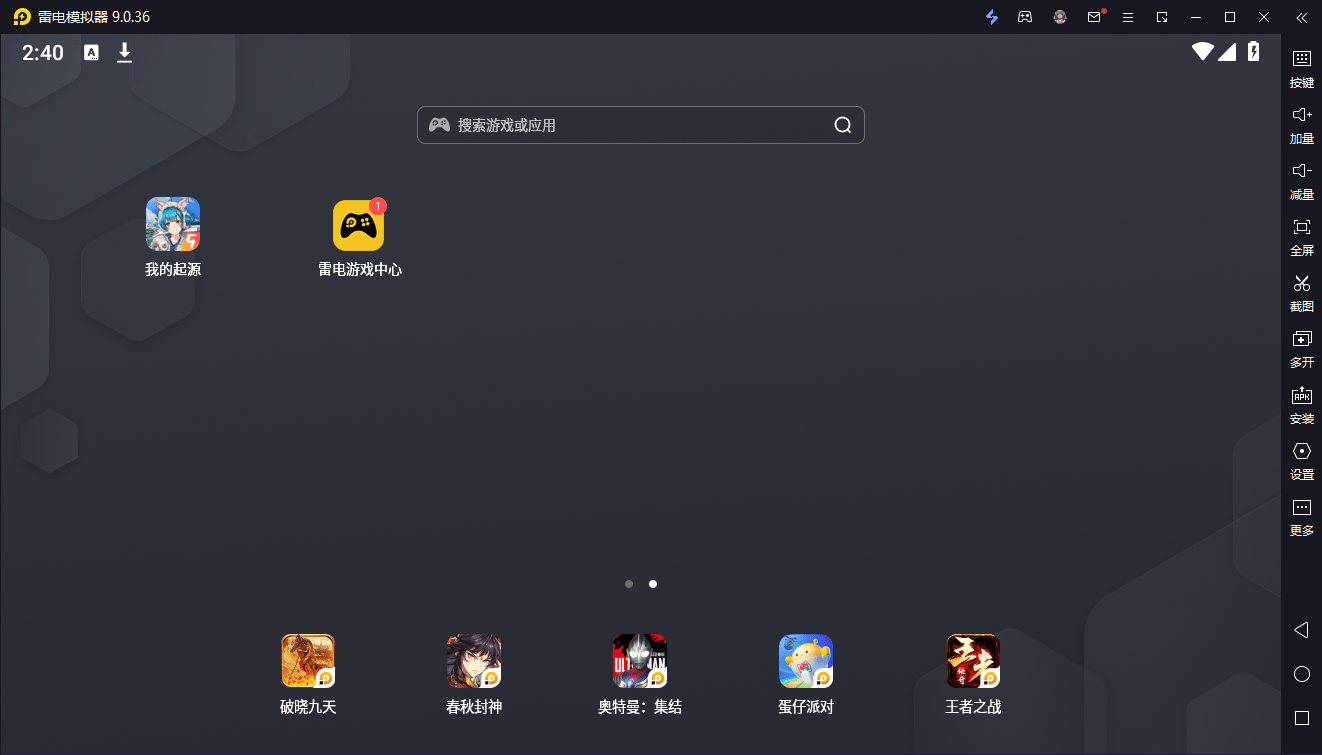
Task: Open 王者之战 game icon
Action: pyautogui.click(x=973, y=661)
